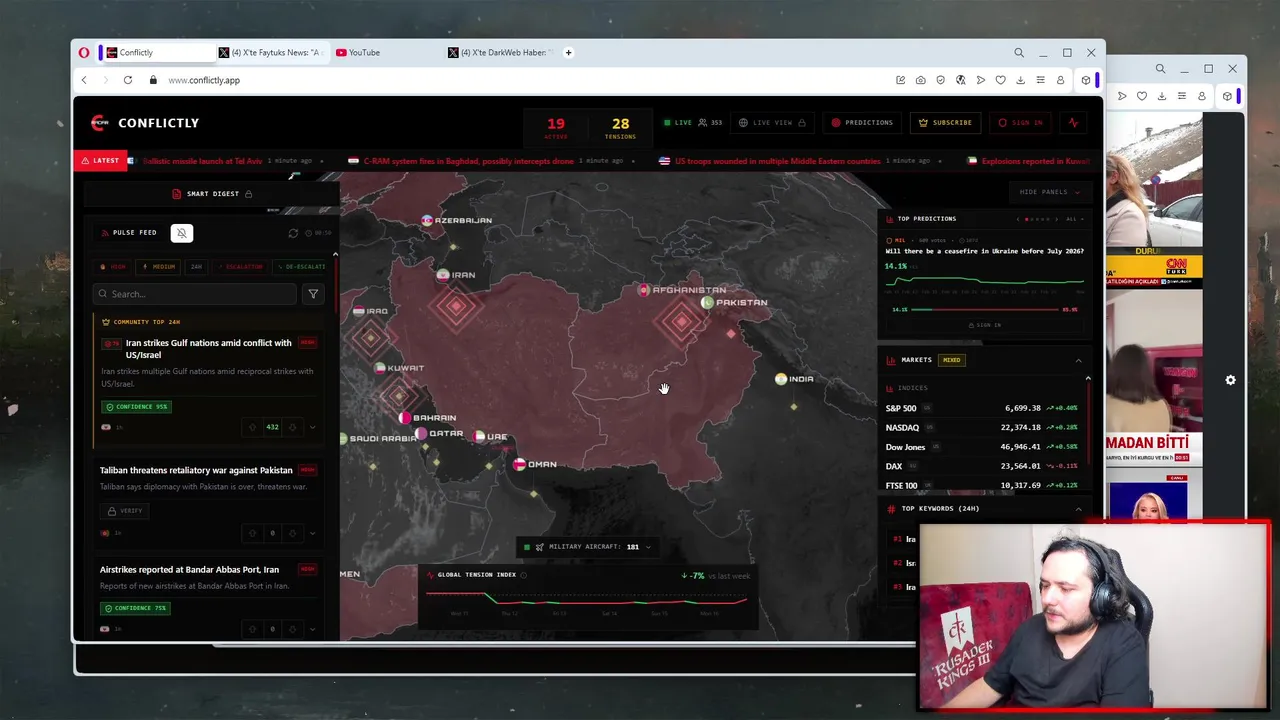Upvote the Taliban threatens retaliatory war story
This screenshot has height=720, width=1280.
(x=253, y=533)
